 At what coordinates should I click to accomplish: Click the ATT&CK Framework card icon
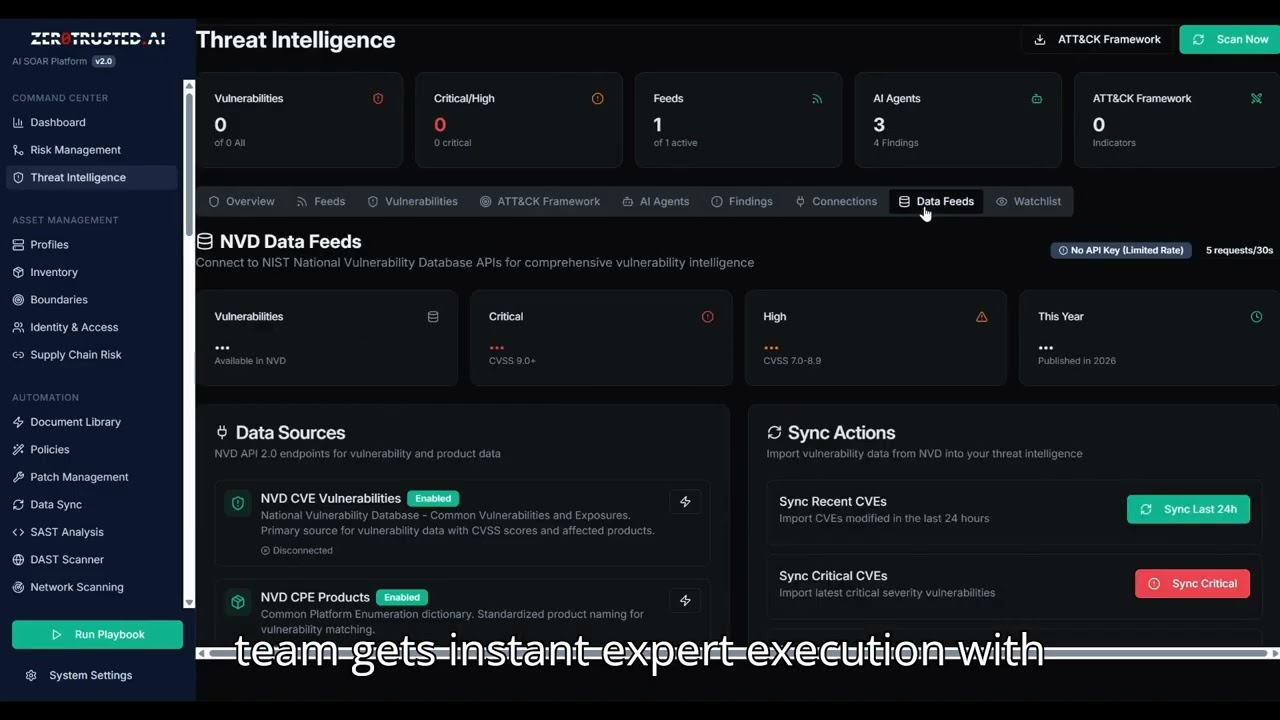[1257, 98]
